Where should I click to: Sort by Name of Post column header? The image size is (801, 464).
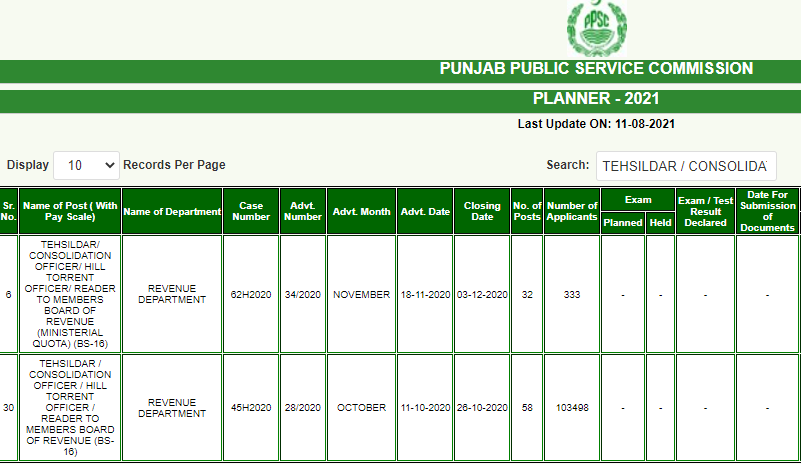click(70, 211)
